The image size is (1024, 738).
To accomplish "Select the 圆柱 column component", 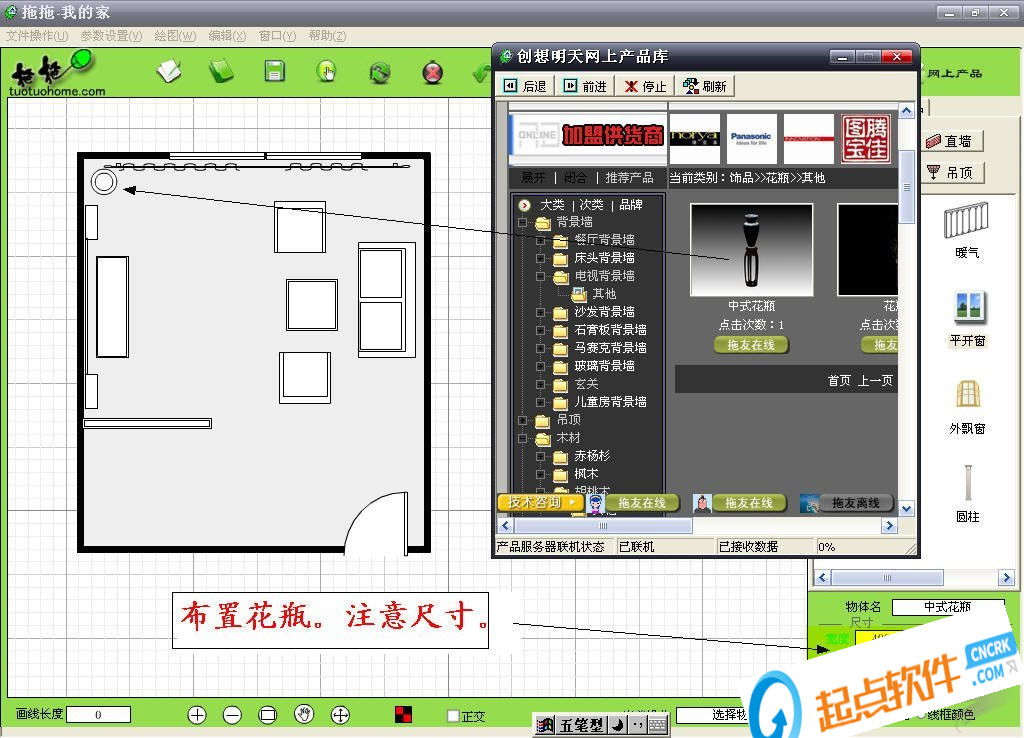I will [x=967, y=494].
